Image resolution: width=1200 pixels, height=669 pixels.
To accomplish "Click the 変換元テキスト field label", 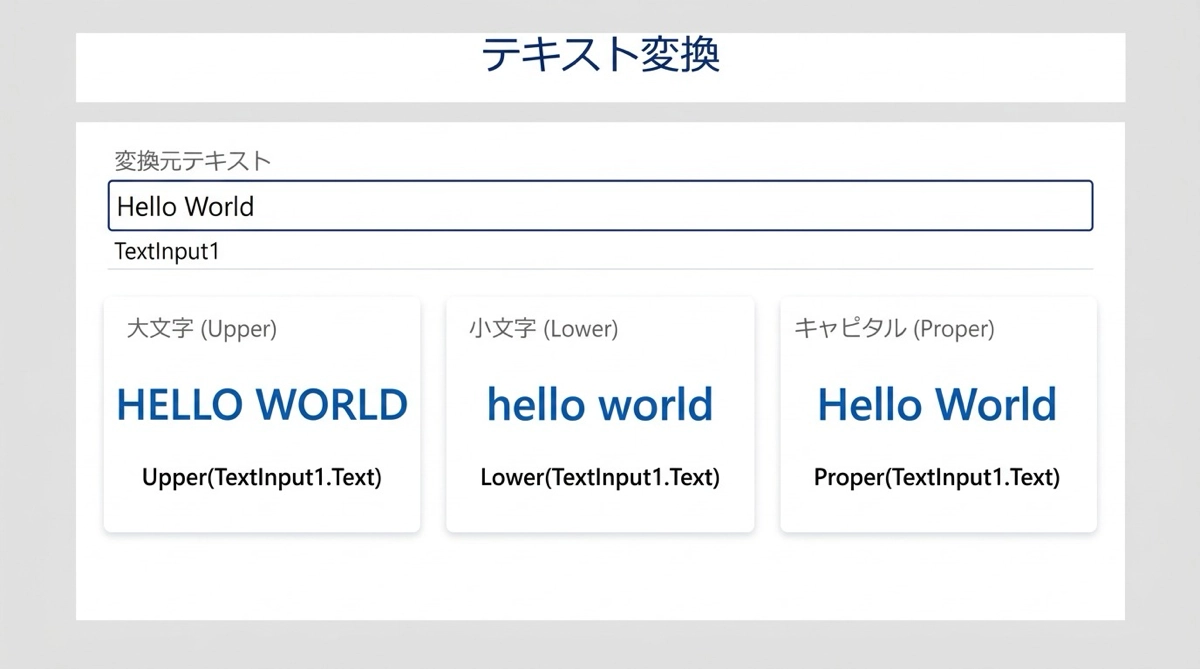I will tap(193, 160).
